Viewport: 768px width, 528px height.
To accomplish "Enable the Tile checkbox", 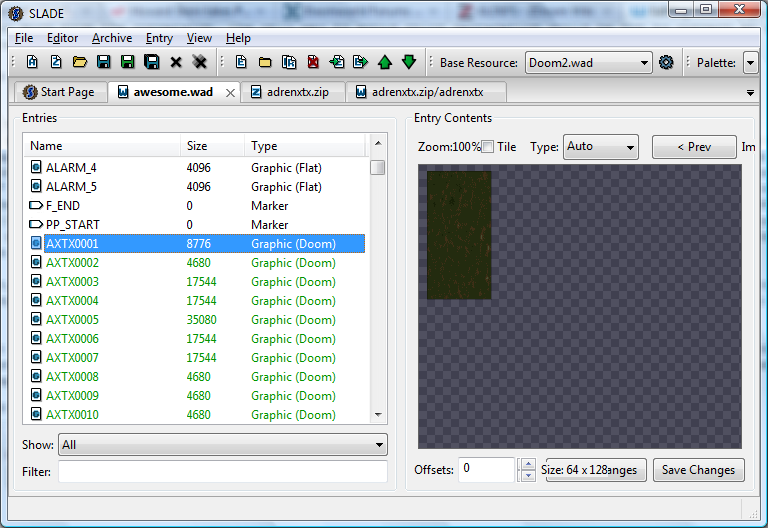I will [488, 147].
